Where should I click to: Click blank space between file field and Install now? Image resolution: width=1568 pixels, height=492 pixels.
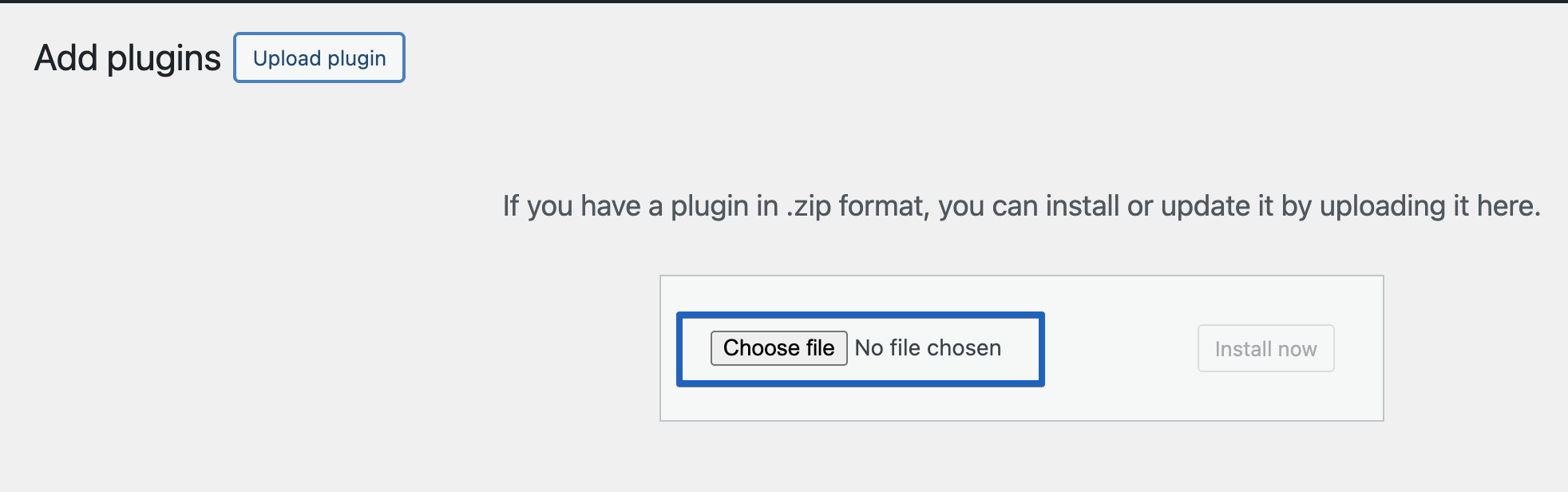coord(1121,349)
